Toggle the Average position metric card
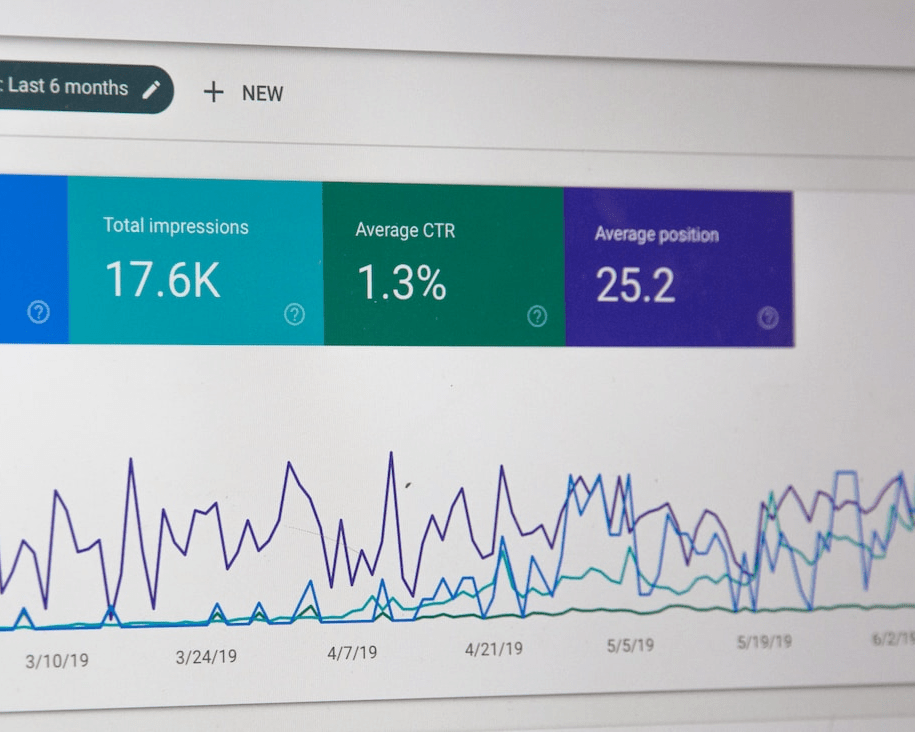 click(x=679, y=268)
